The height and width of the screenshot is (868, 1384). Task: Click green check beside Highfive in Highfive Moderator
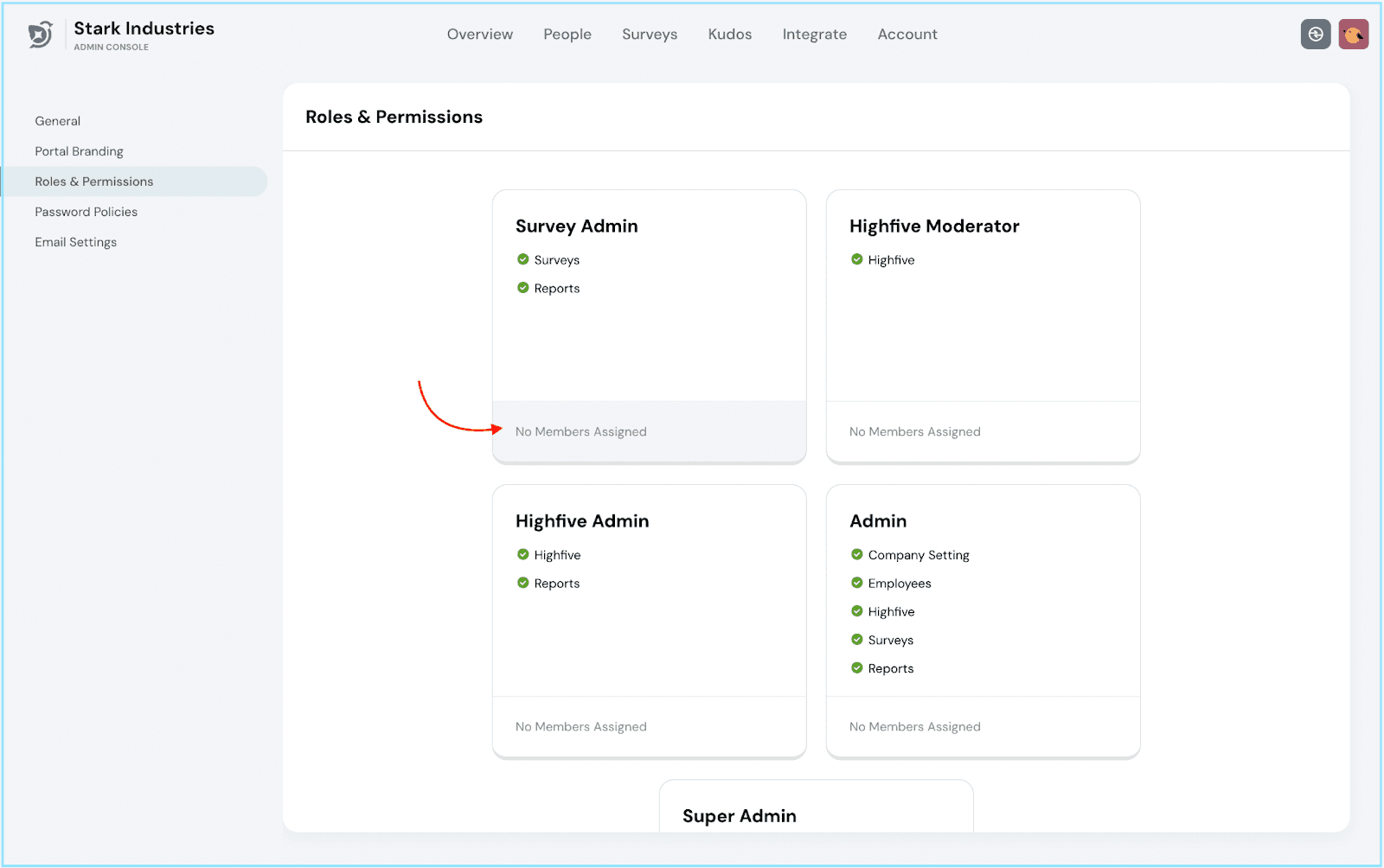click(856, 259)
